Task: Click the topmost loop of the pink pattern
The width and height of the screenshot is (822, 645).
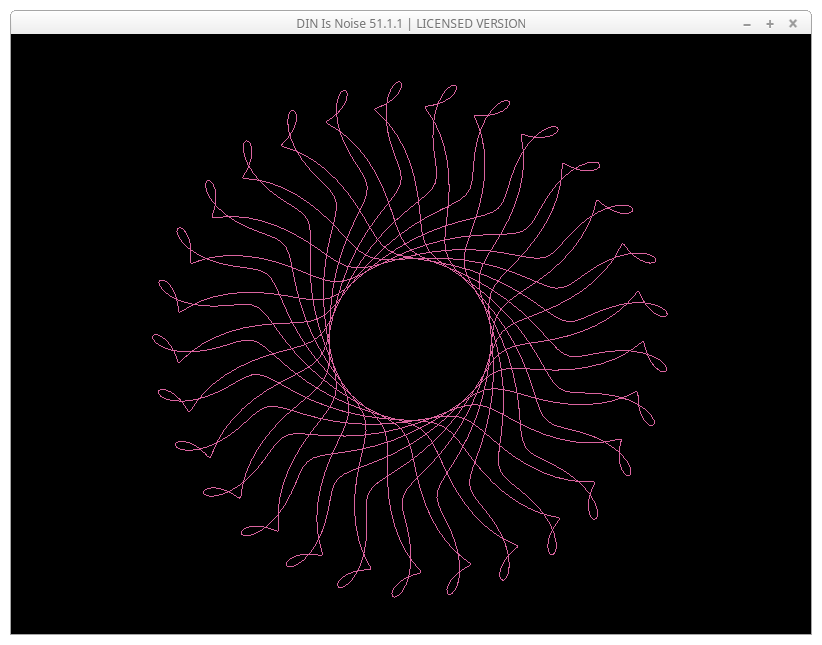Action: point(394,90)
